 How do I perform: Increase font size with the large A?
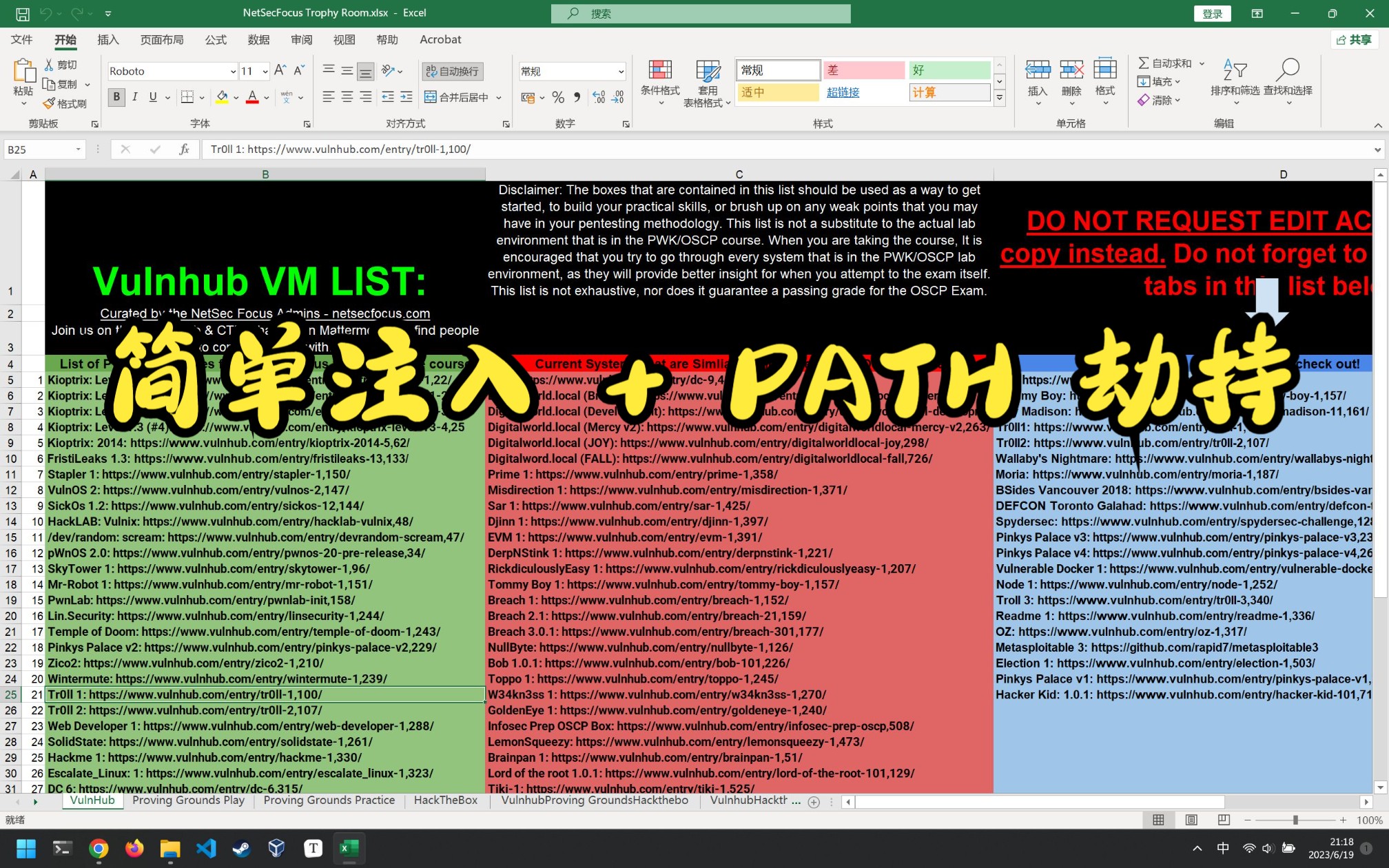[x=280, y=70]
